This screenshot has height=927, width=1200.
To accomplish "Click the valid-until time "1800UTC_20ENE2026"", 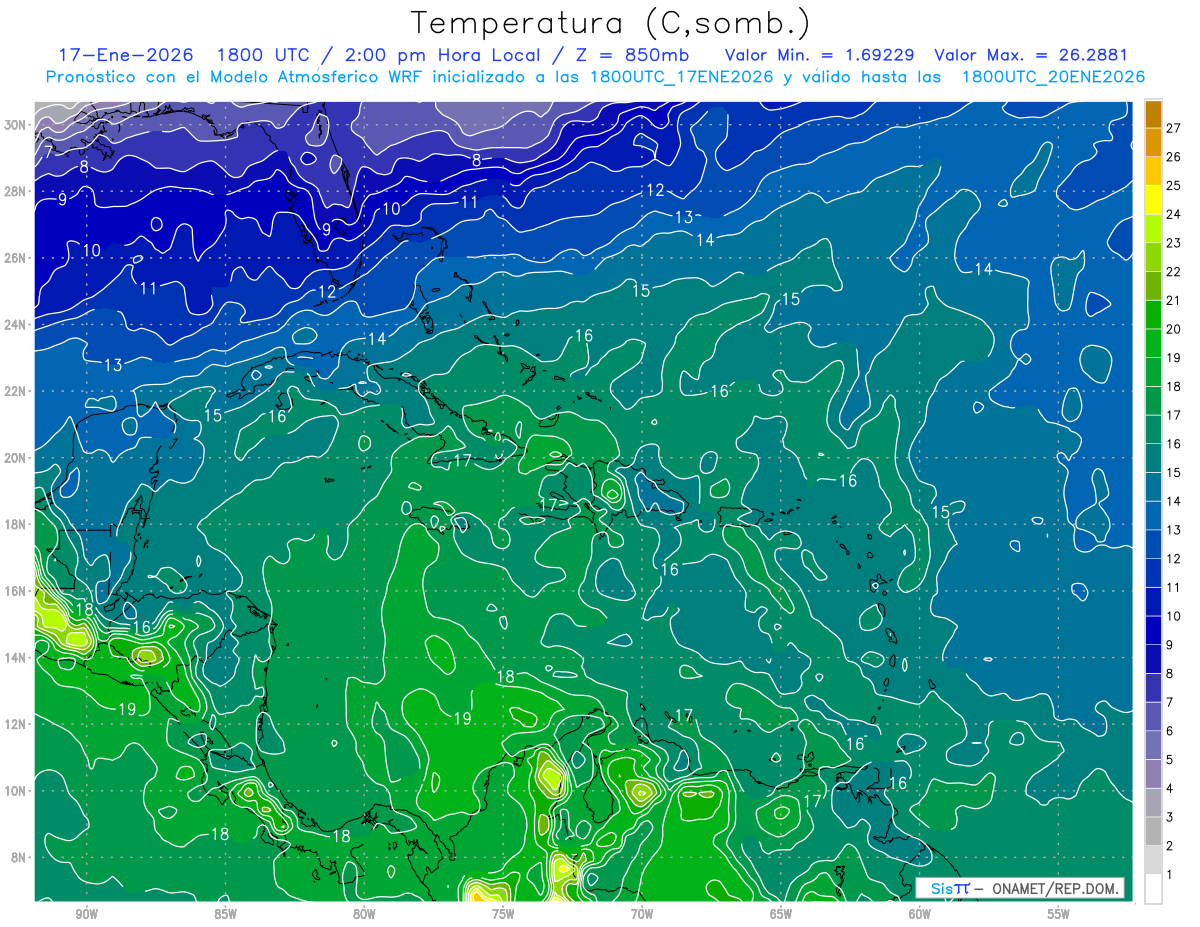I will pyautogui.click(x=1053, y=77).
